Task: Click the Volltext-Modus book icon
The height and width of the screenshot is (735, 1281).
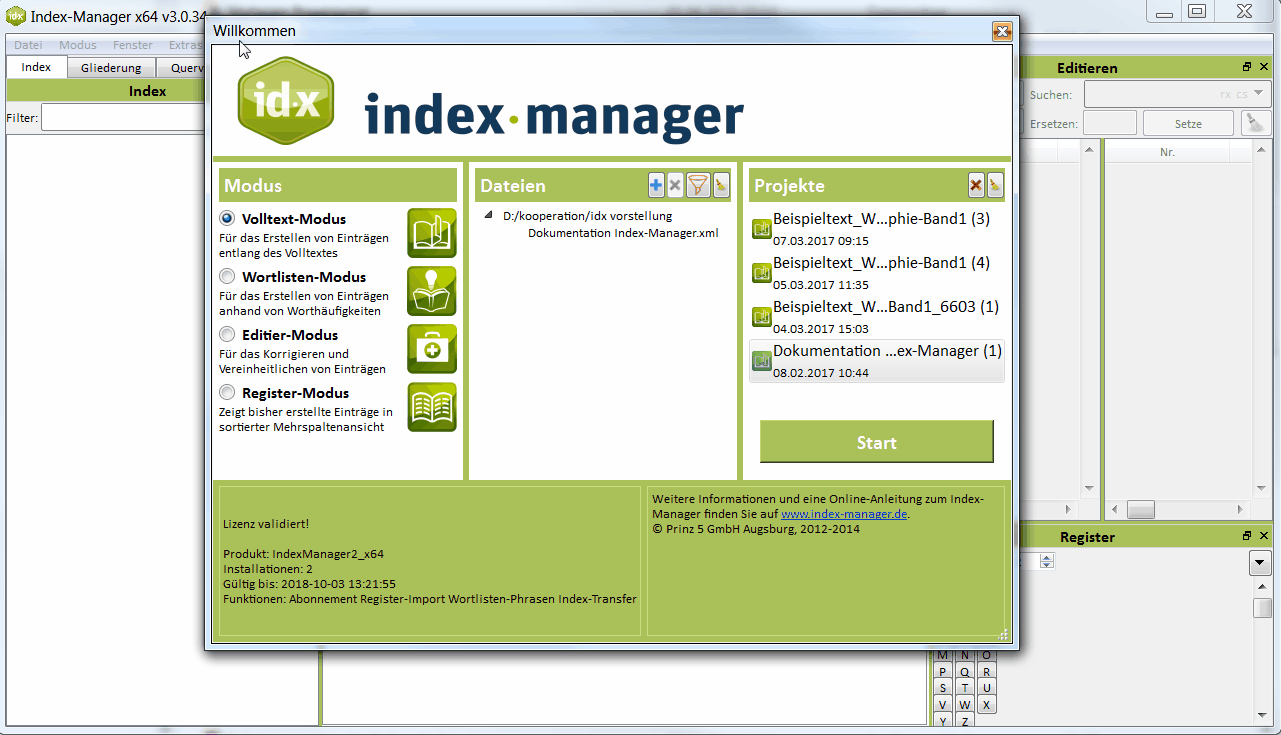Action: click(431, 233)
